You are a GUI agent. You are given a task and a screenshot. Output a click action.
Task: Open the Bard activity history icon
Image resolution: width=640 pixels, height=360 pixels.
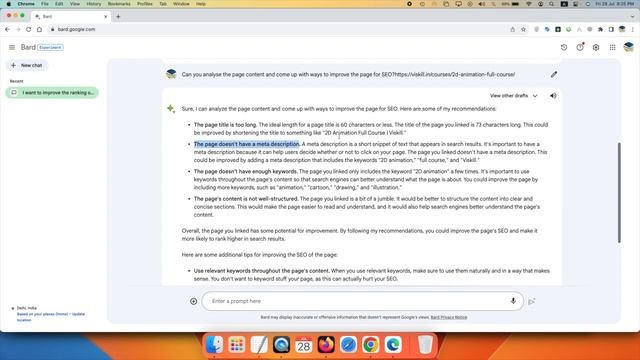click(x=564, y=47)
